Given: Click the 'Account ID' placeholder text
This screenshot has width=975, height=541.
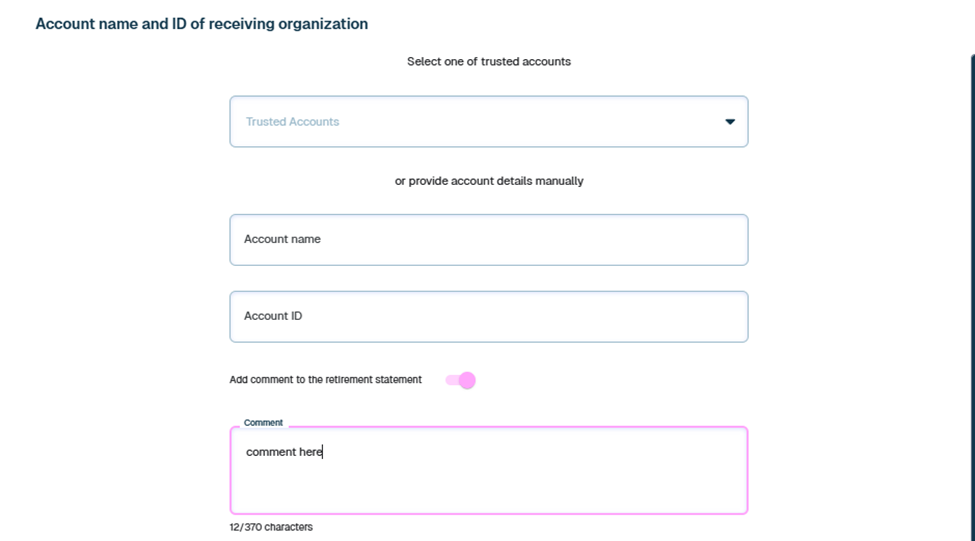Looking at the screenshot, I should 273,317.
